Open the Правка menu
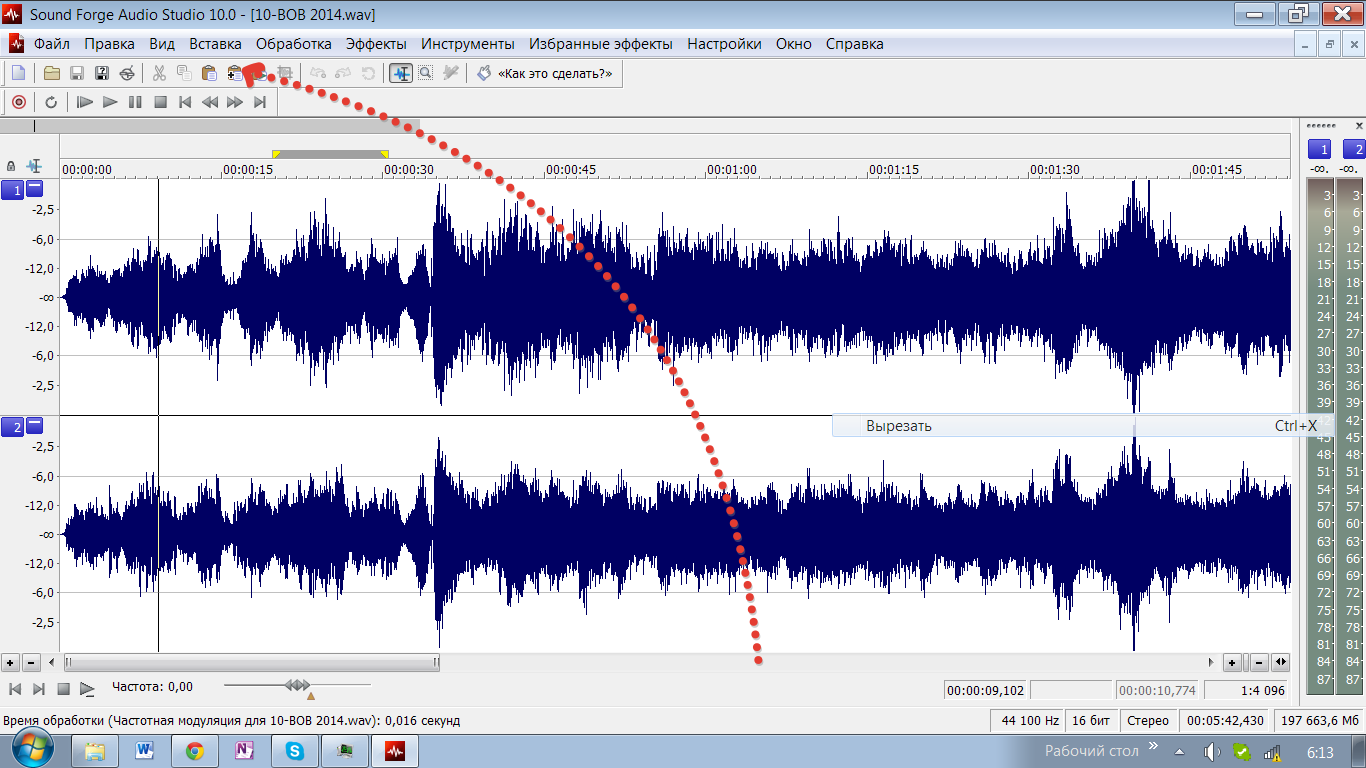Image resolution: width=1366 pixels, height=768 pixels. click(110, 44)
